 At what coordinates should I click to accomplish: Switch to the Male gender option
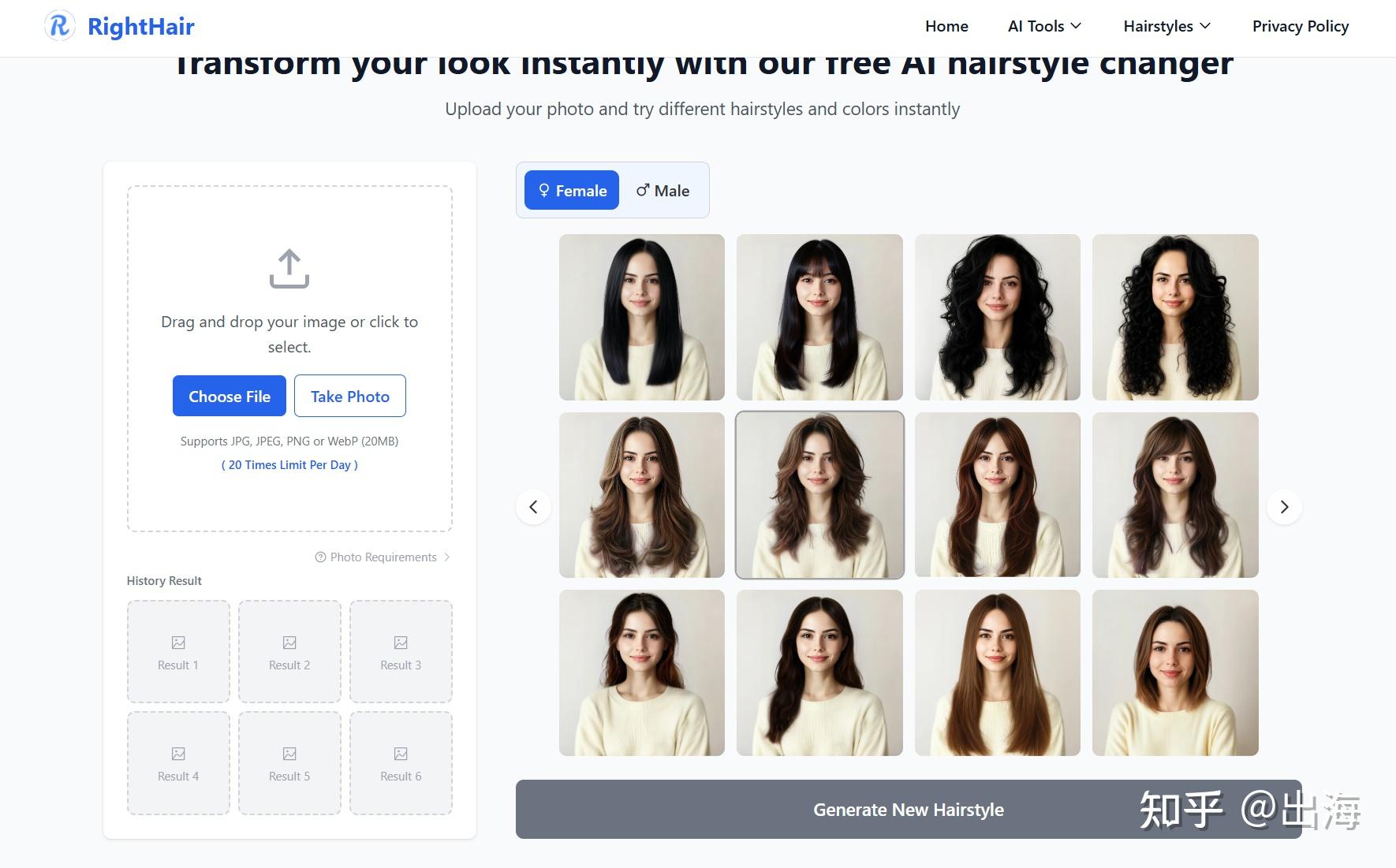(663, 191)
